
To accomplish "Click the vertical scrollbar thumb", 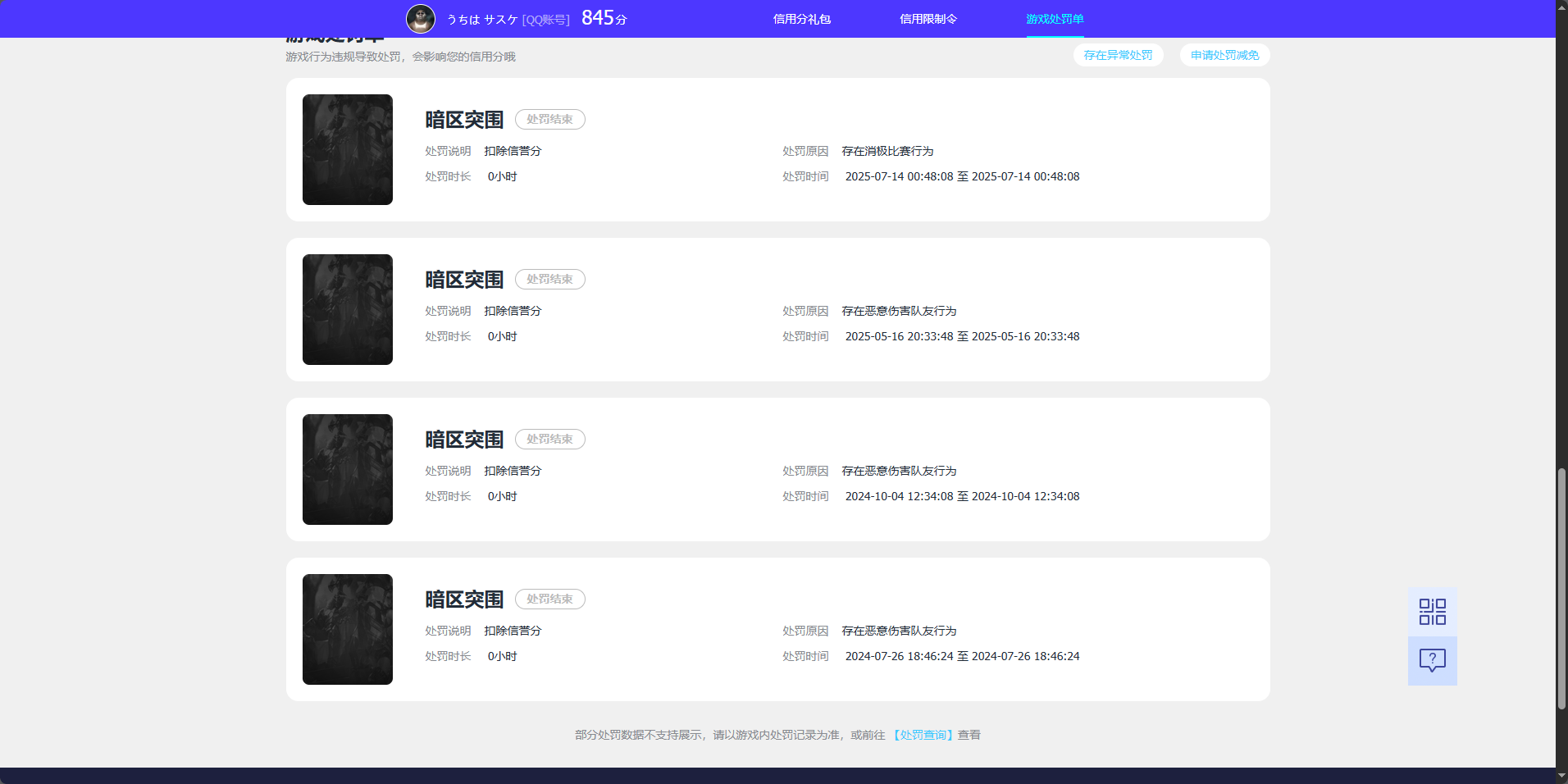I will 1561,589.
